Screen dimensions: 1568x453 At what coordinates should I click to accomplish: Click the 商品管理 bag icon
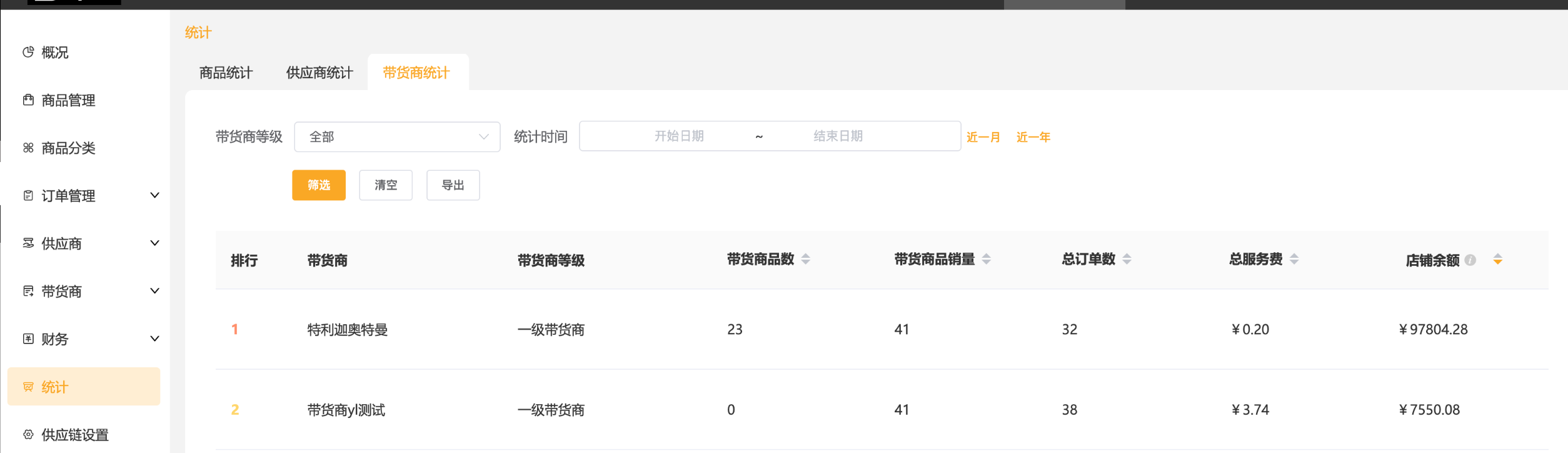28,100
